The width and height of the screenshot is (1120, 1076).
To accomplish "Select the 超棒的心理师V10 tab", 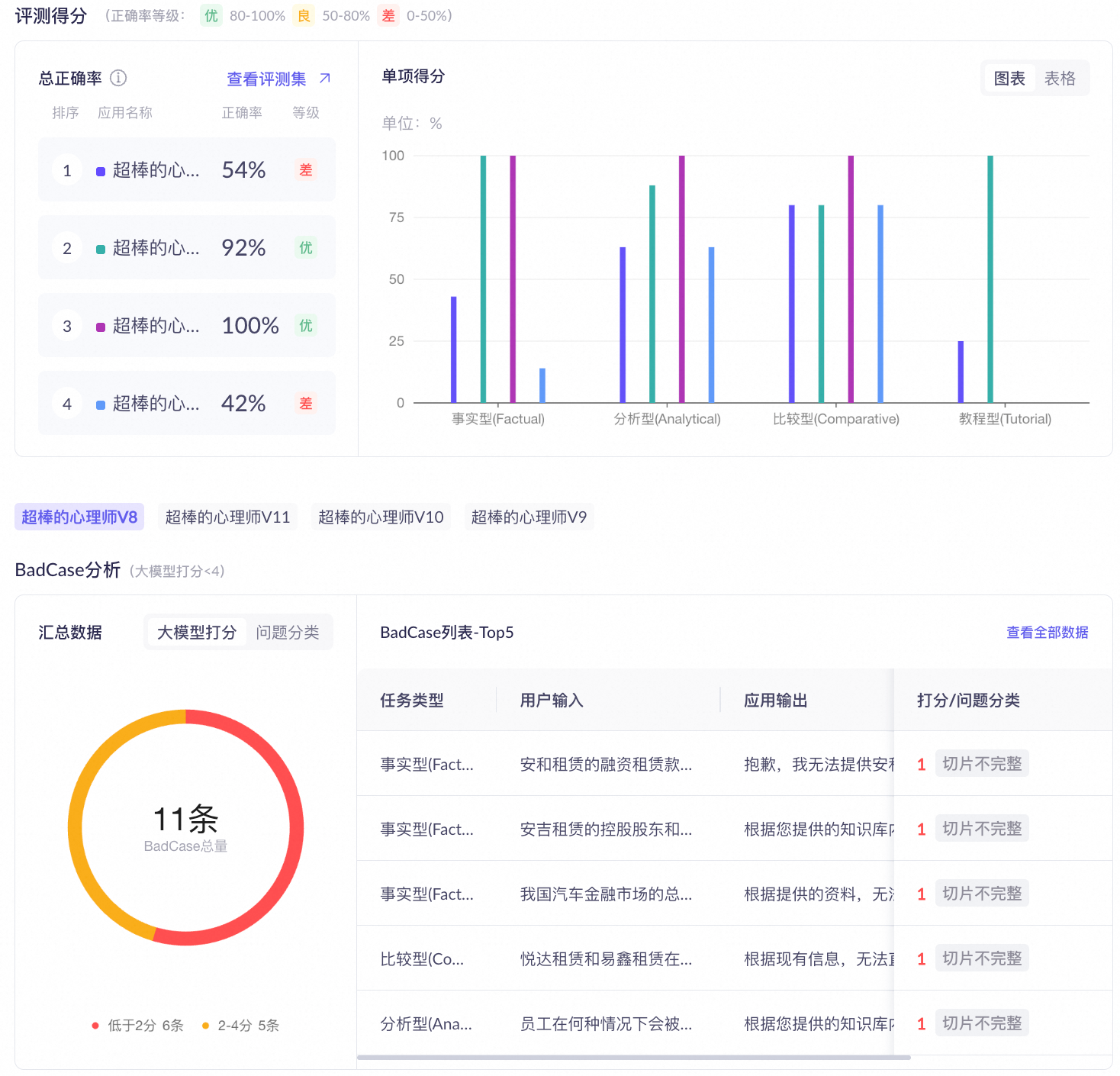I will click(x=381, y=517).
